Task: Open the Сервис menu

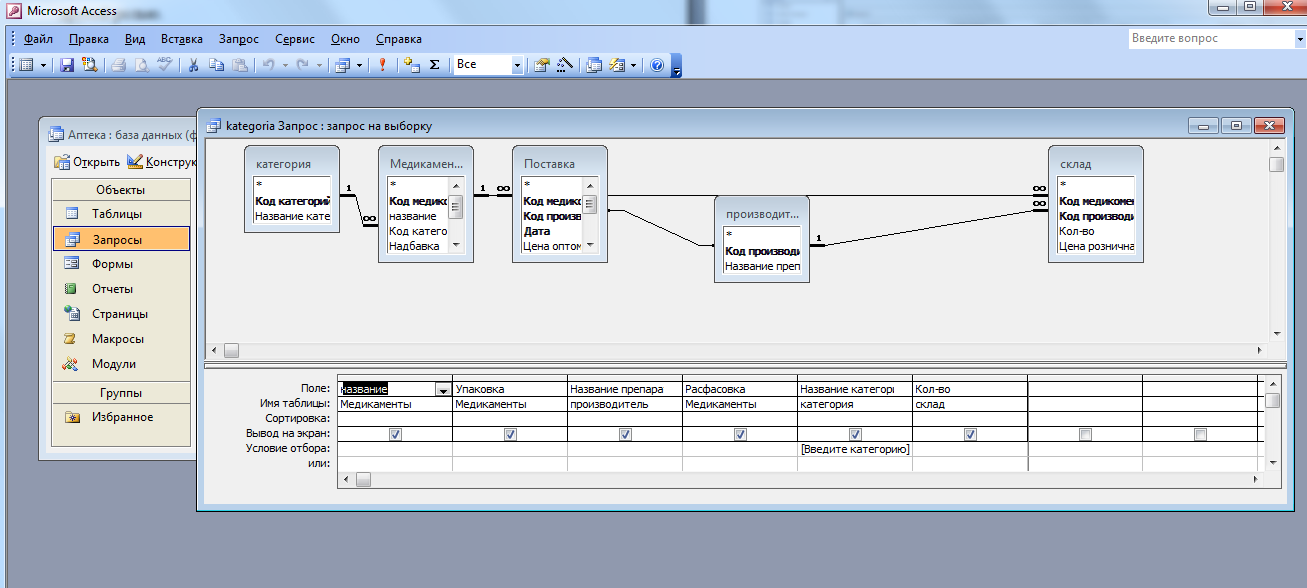Action: pyautogui.click(x=294, y=39)
